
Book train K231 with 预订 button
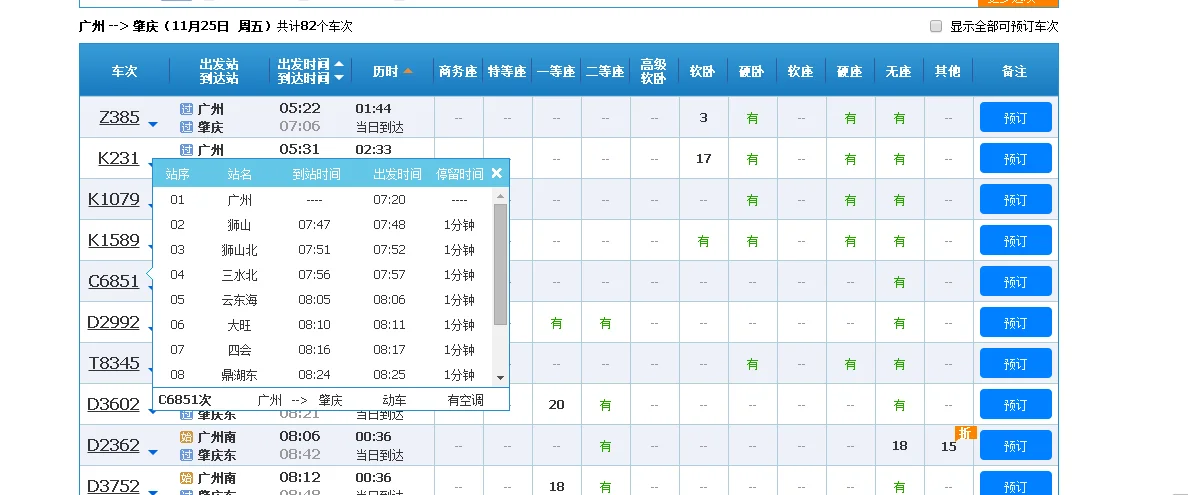tap(1015, 158)
